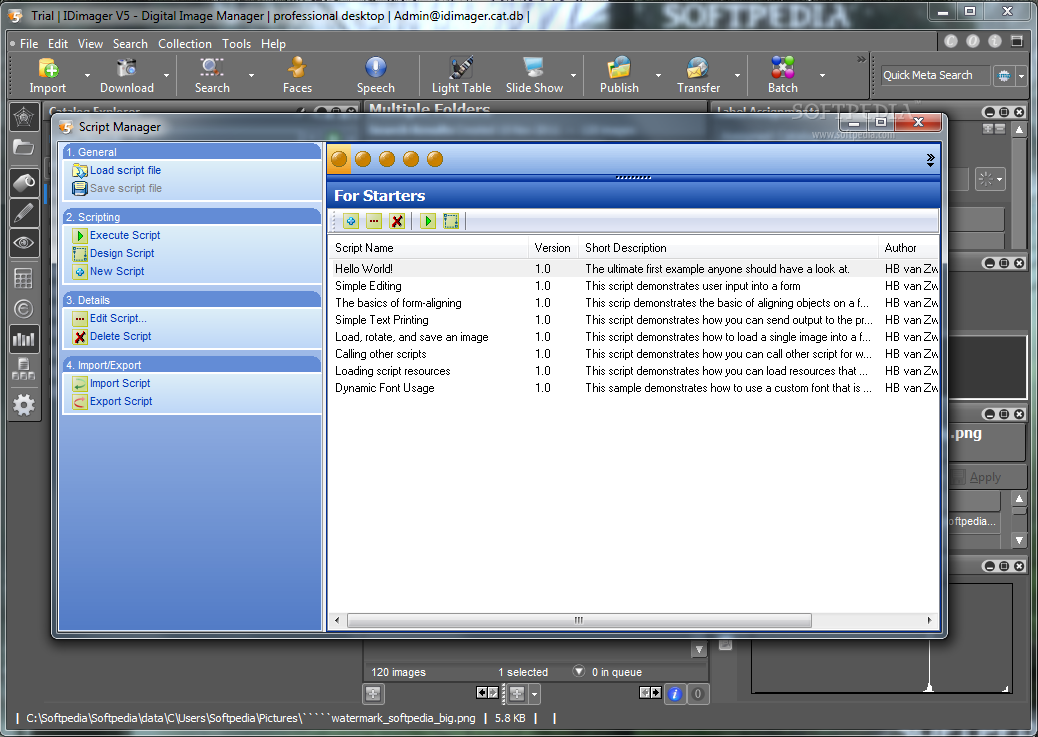
Task: Click the edit script icon in For Starters toolbar
Action: pyautogui.click(x=374, y=221)
